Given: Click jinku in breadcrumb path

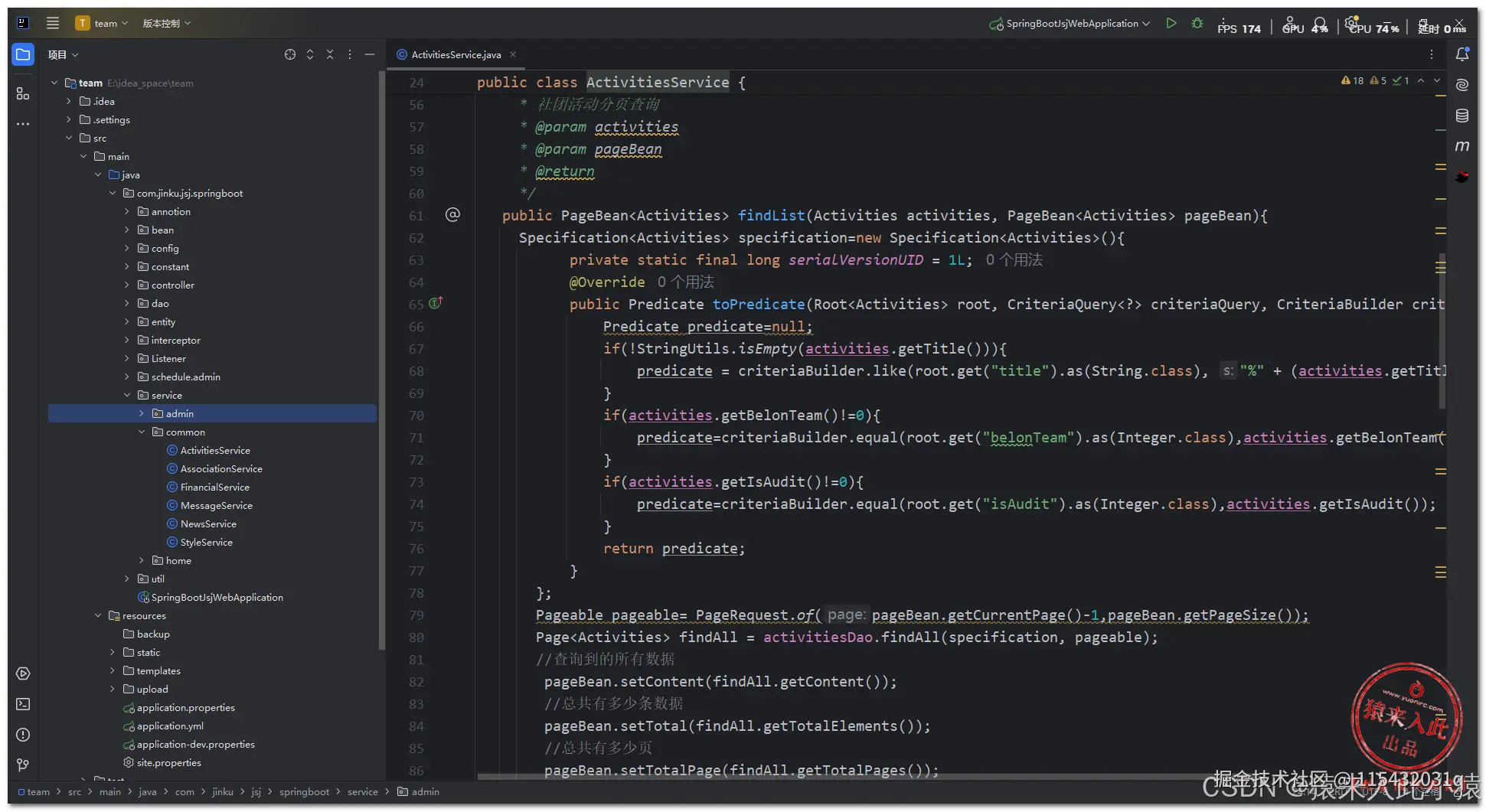Looking at the screenshot, I should (x=223, y=791).
